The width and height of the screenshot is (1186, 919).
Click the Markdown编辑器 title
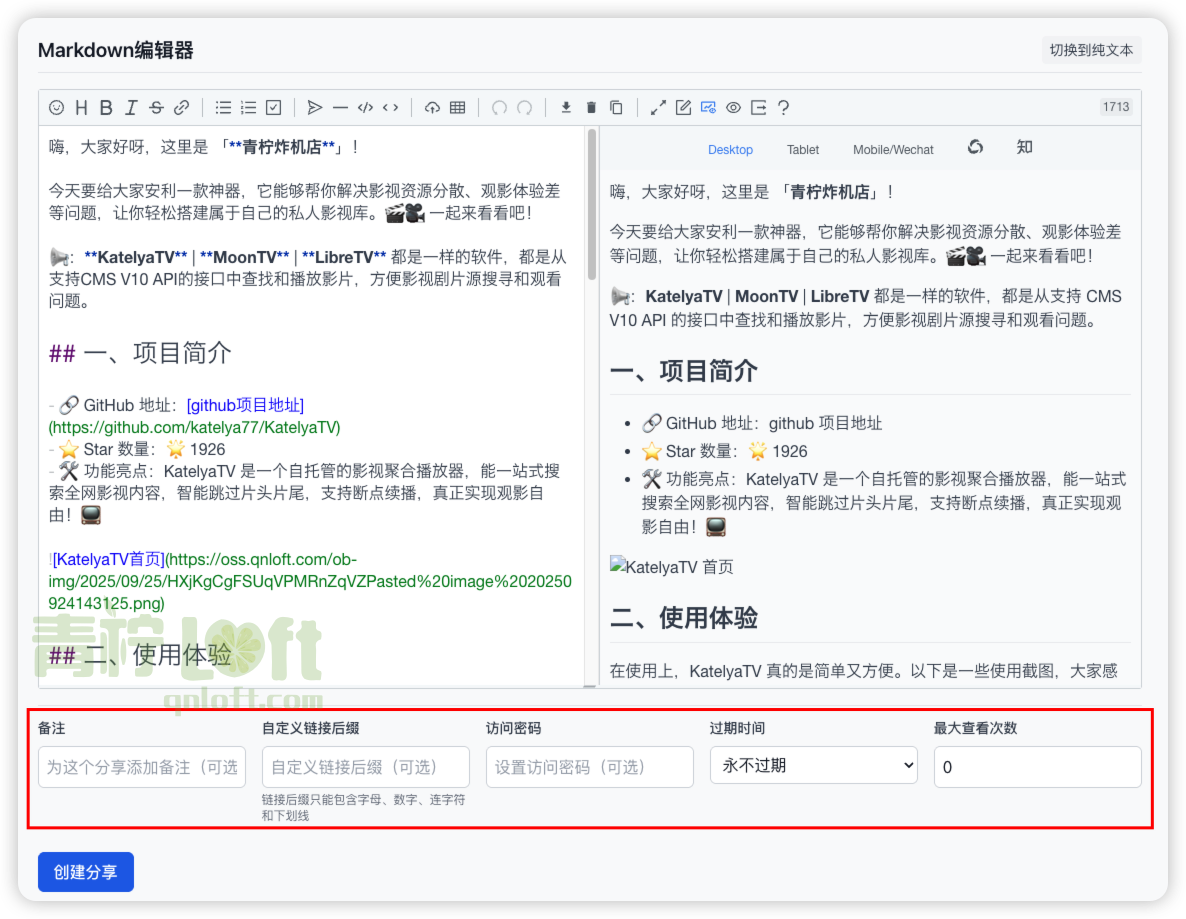(x=116, y=50)
